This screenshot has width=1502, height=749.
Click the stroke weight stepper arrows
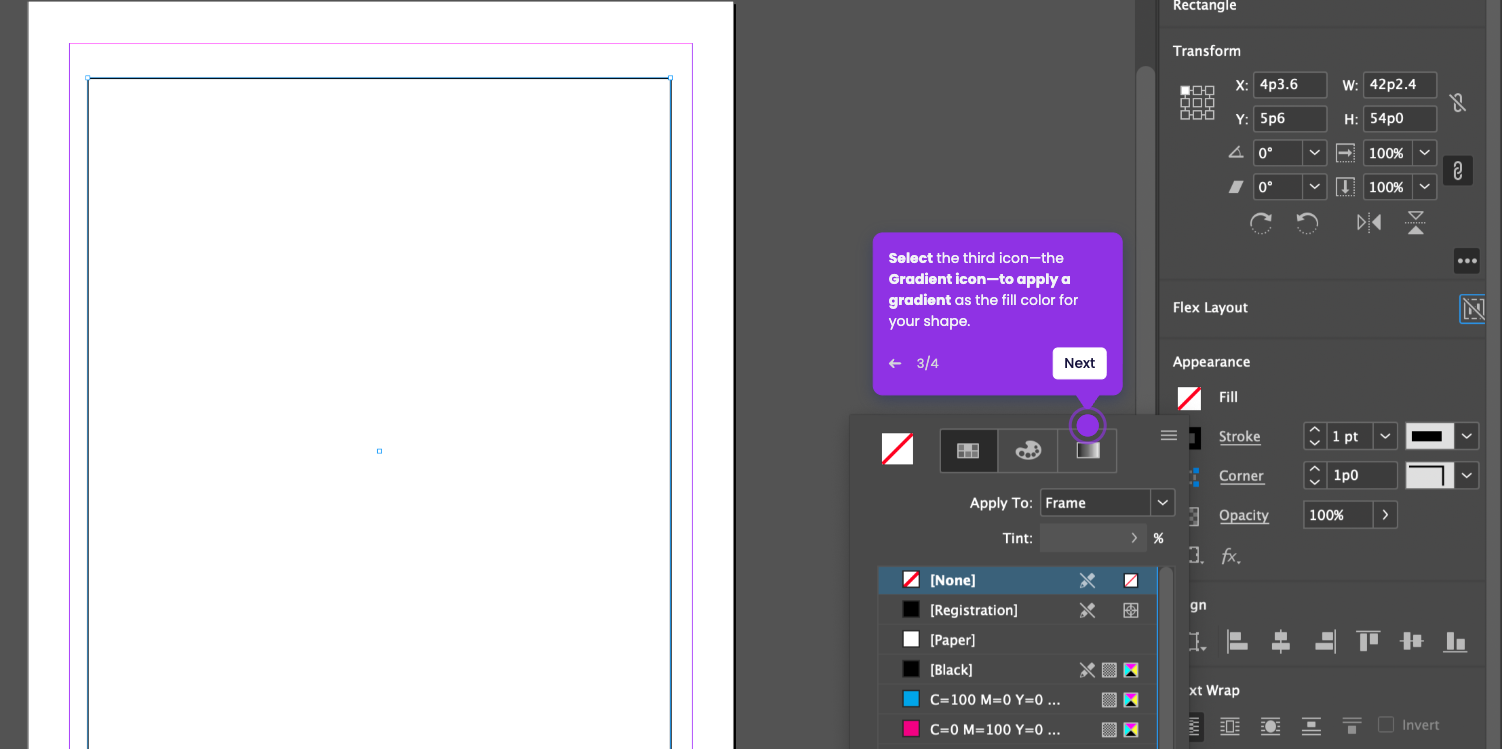1315,436
